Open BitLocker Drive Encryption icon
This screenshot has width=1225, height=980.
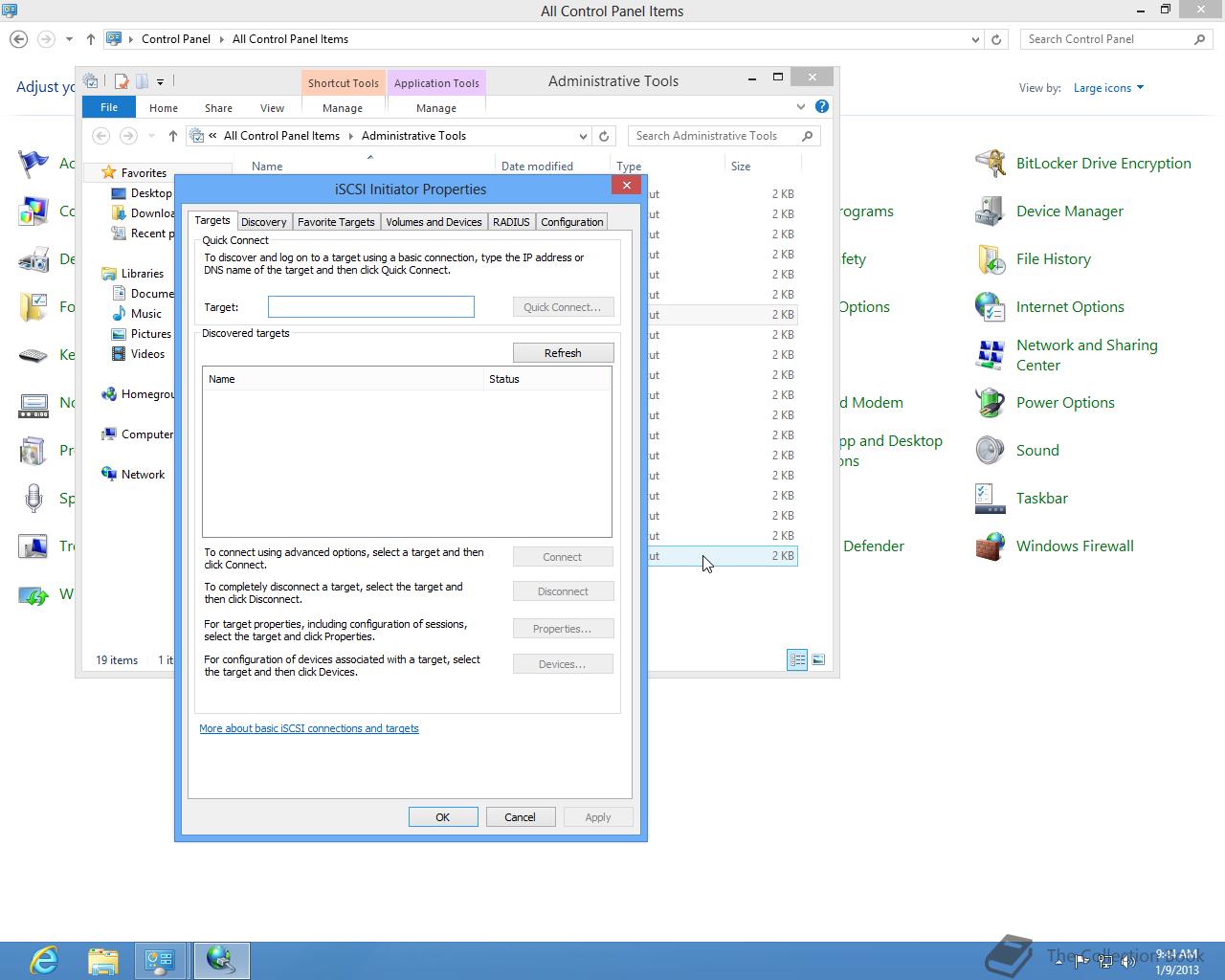point(990,164)
